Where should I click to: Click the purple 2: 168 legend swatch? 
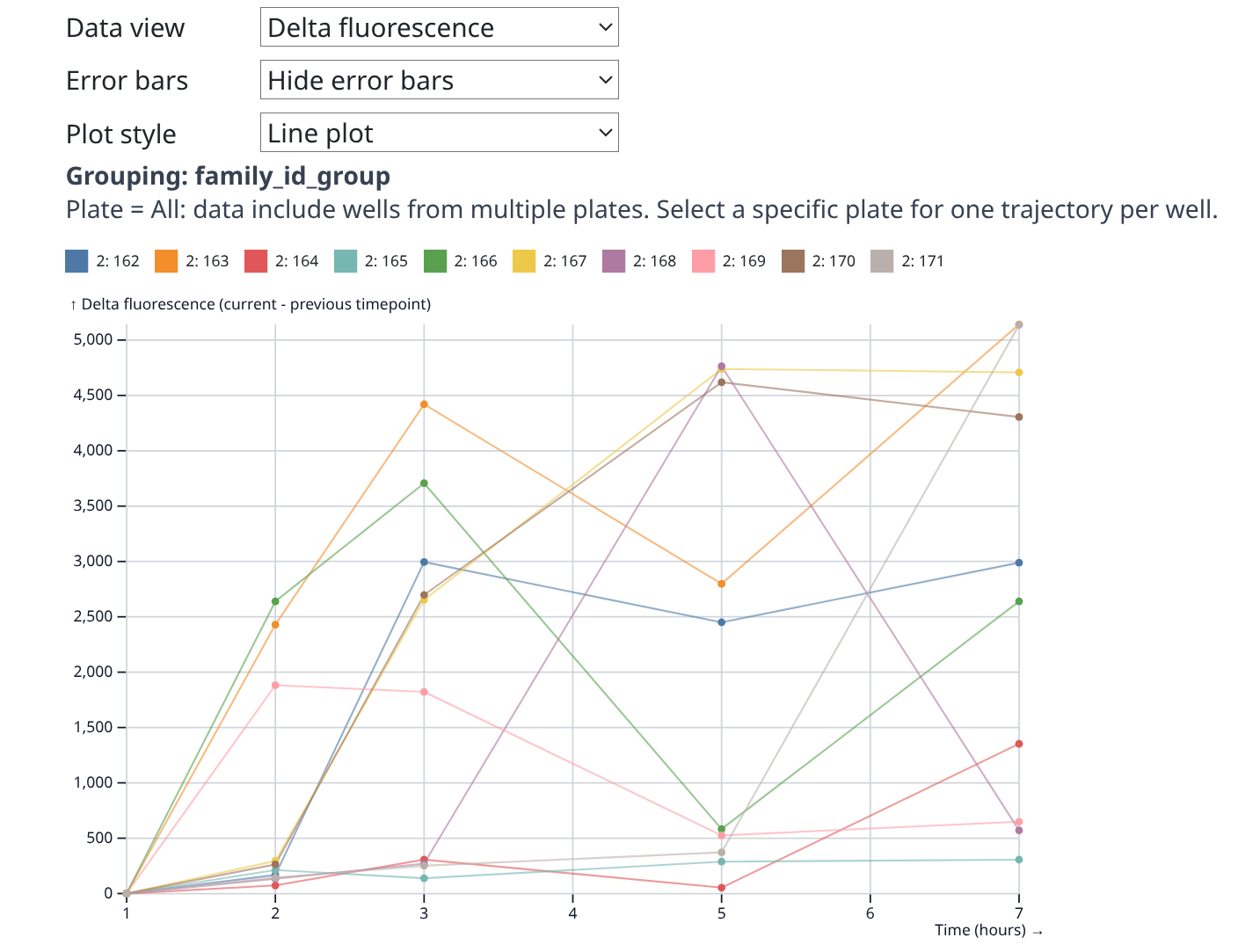click(x=614, y=261)
